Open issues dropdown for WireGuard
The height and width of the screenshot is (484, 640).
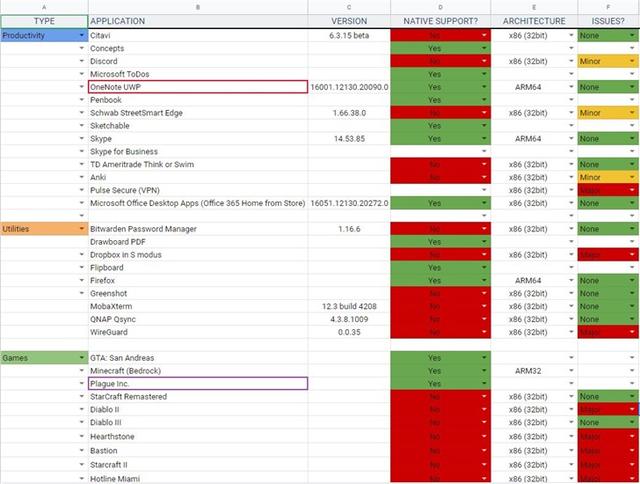click(632, 332)
